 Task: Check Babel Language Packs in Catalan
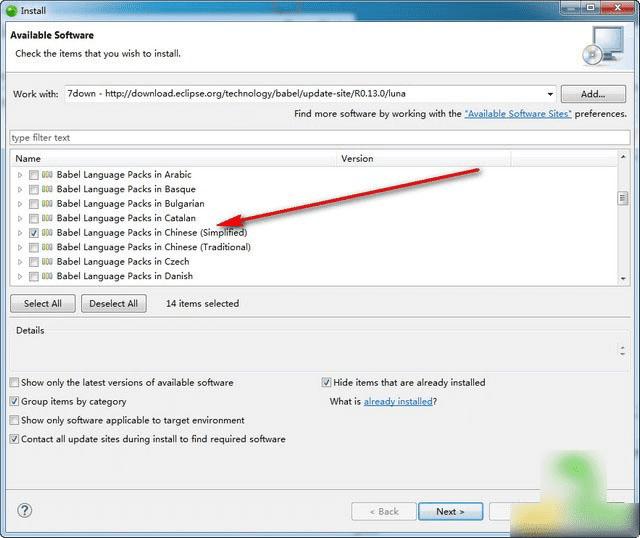[34, 218]
